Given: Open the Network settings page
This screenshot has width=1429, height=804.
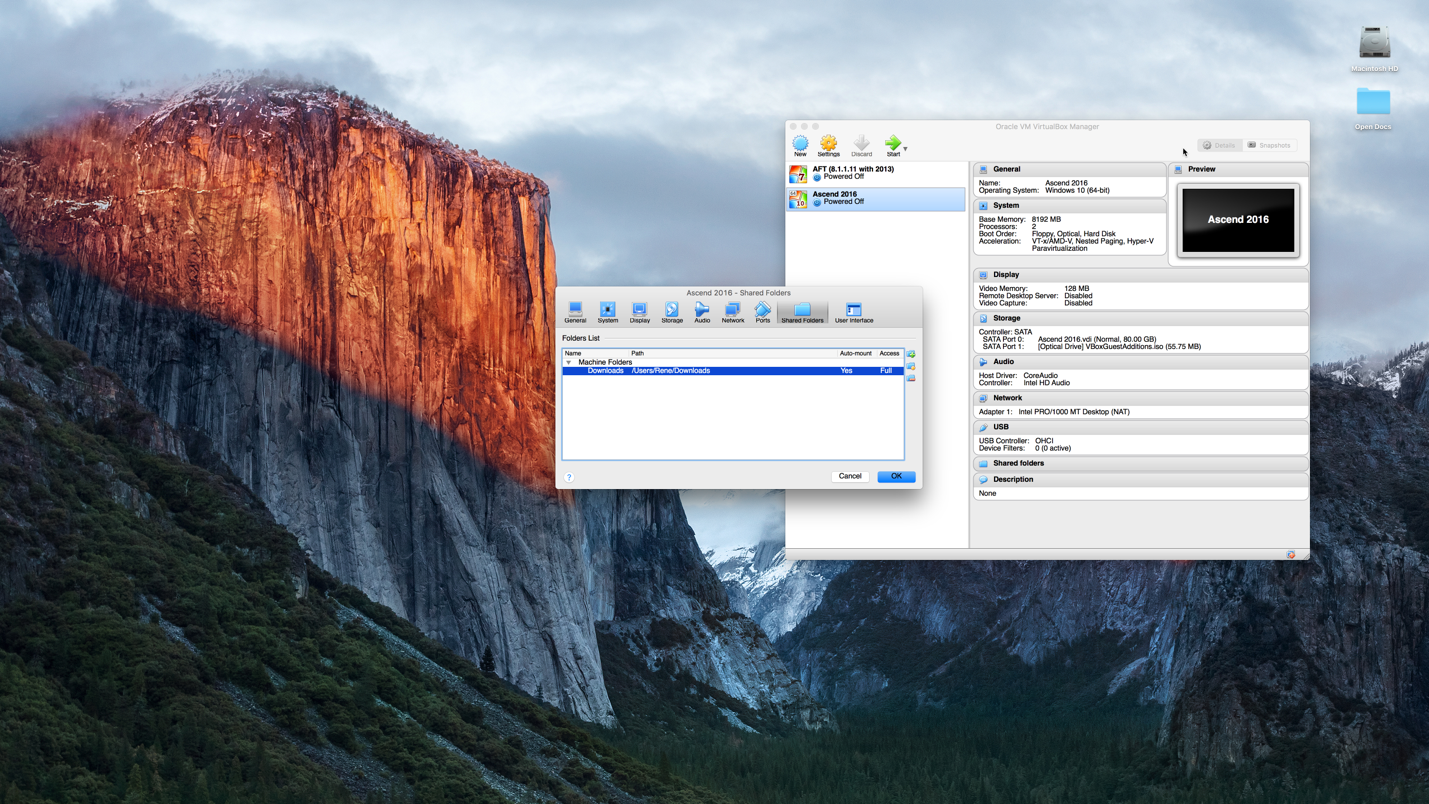Looking at the screenshot, I should point(733,313).
